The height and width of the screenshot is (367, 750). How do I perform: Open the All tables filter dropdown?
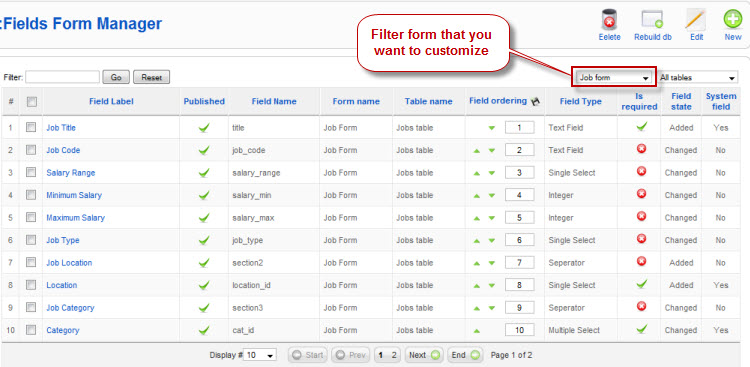click(x=698, y=78)
